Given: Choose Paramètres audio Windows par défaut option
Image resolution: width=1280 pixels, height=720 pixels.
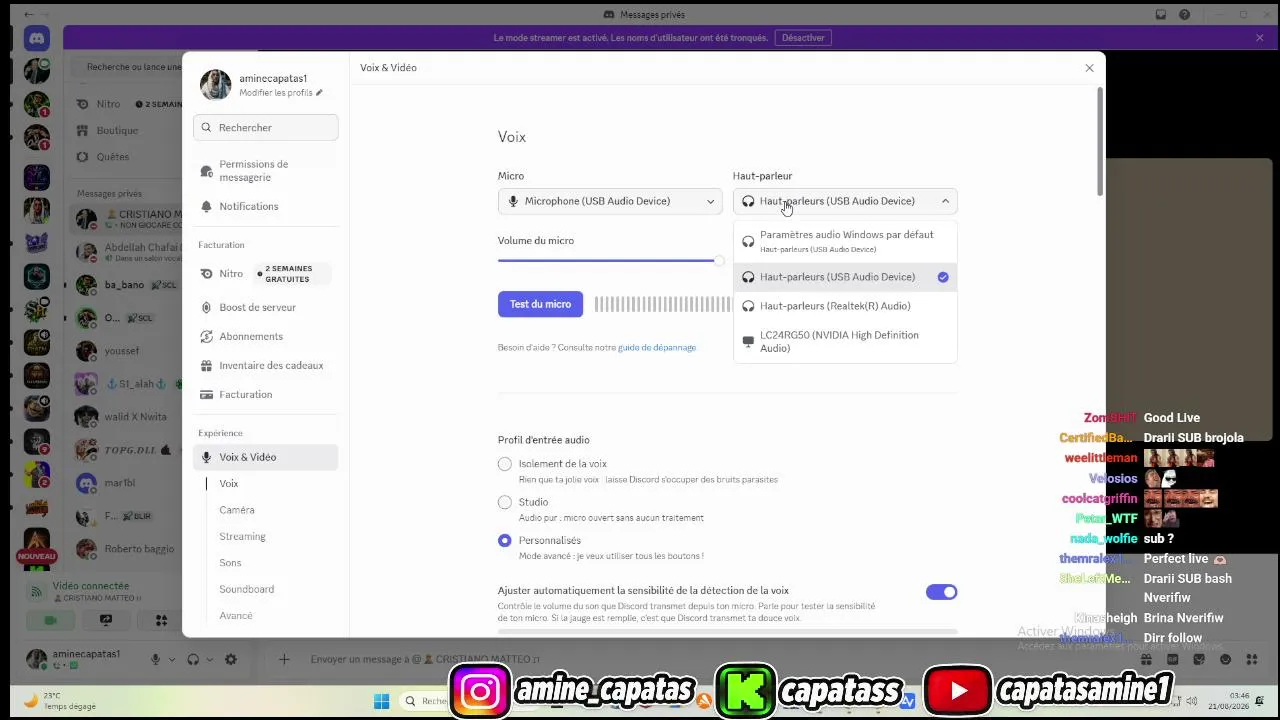Looking at the screenshot, I should point(845,241).
